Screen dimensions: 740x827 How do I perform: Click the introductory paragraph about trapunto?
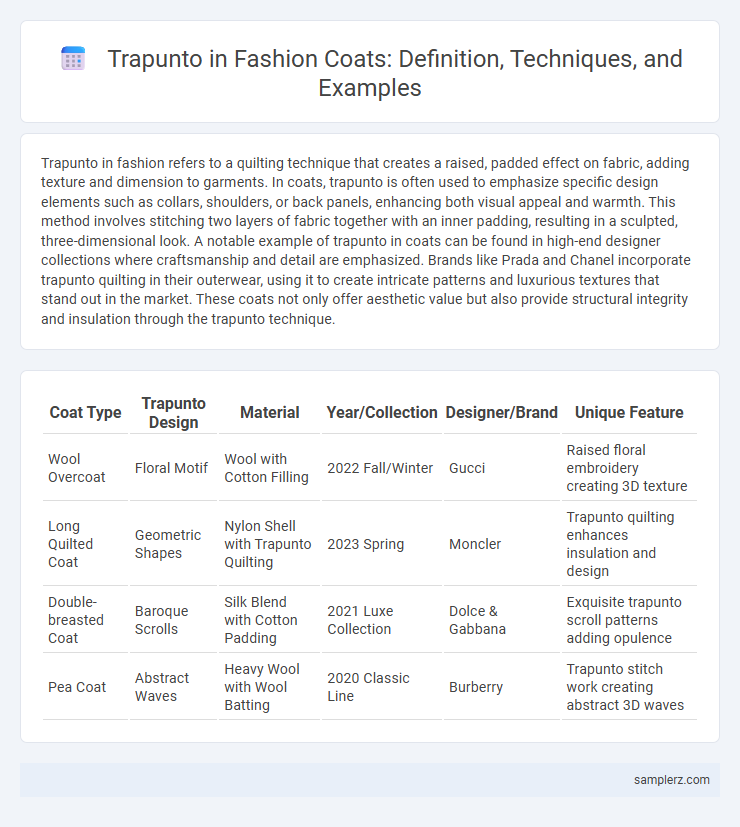366,241
